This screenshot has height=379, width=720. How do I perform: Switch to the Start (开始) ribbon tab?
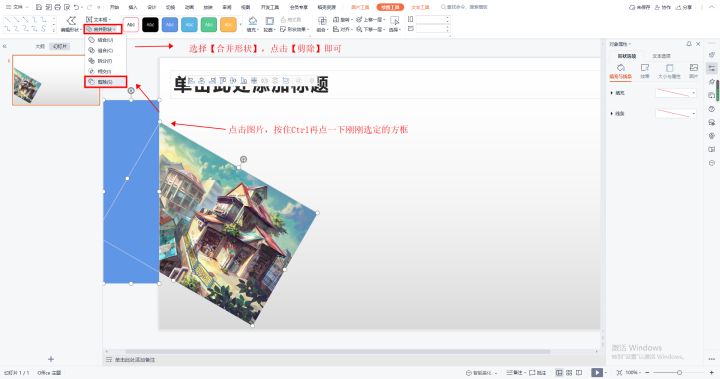(114, 7)
